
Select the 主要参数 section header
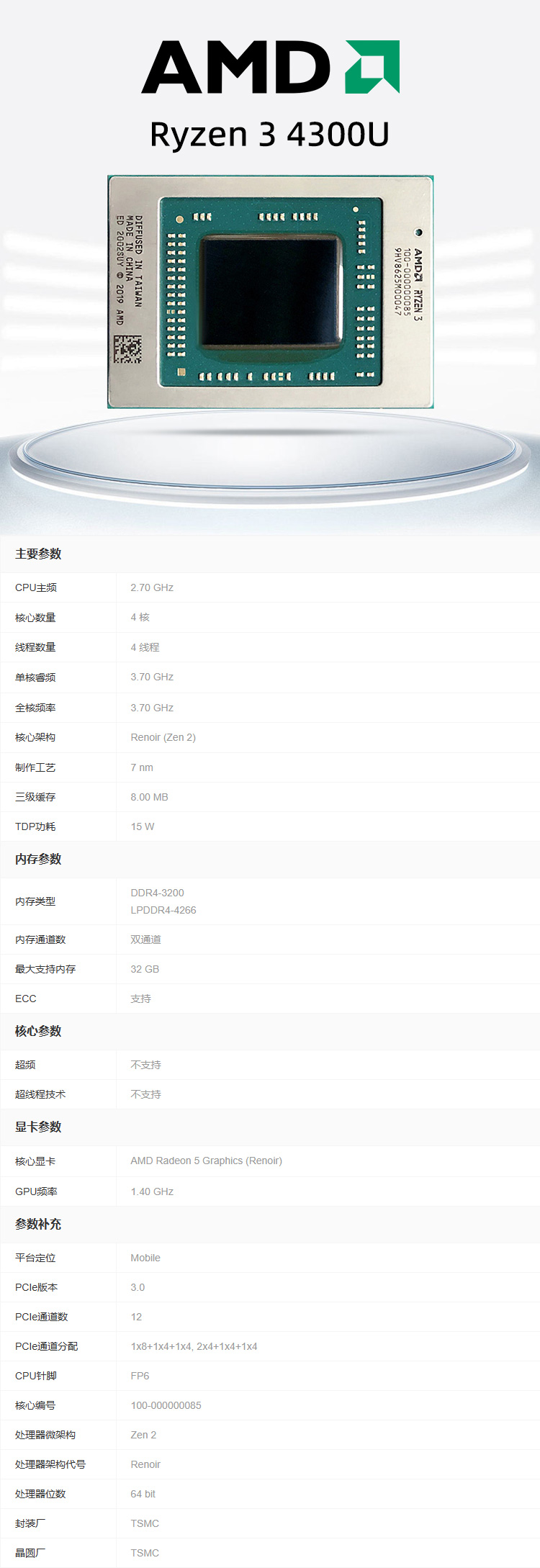tap(38, 554)
